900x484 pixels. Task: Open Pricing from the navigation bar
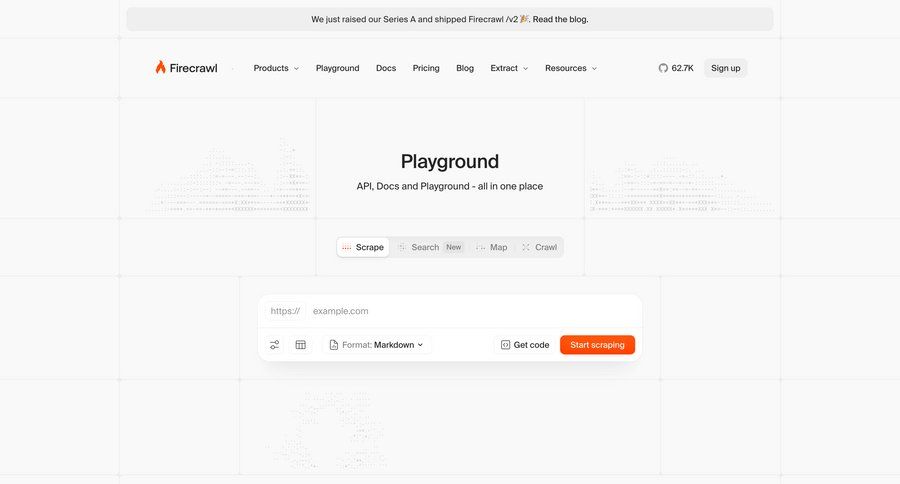tap(426, 68)
